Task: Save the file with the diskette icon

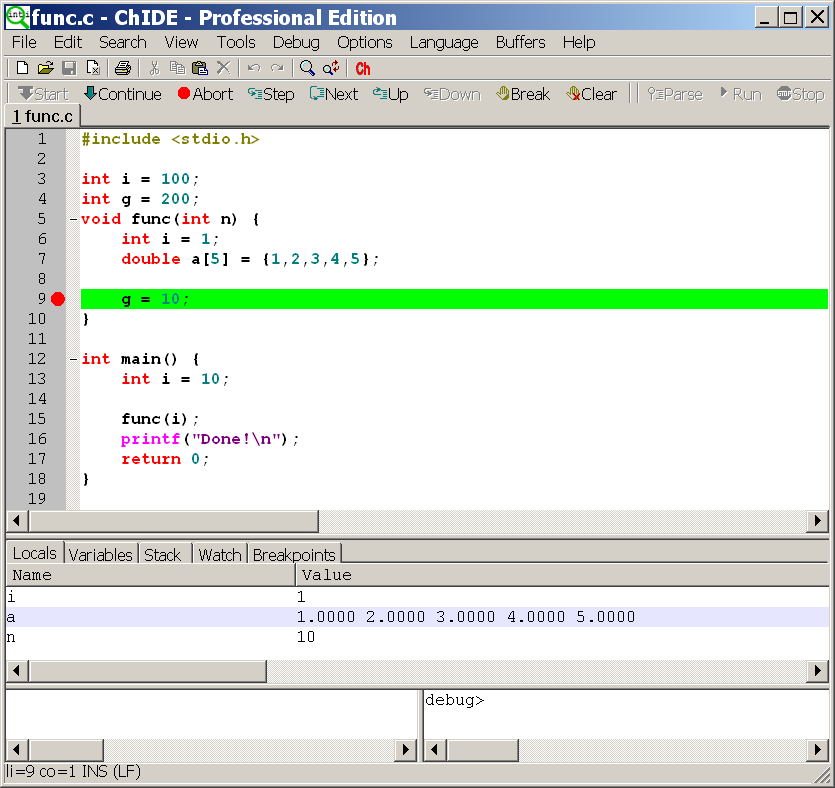Action: [x=69, y=67]
